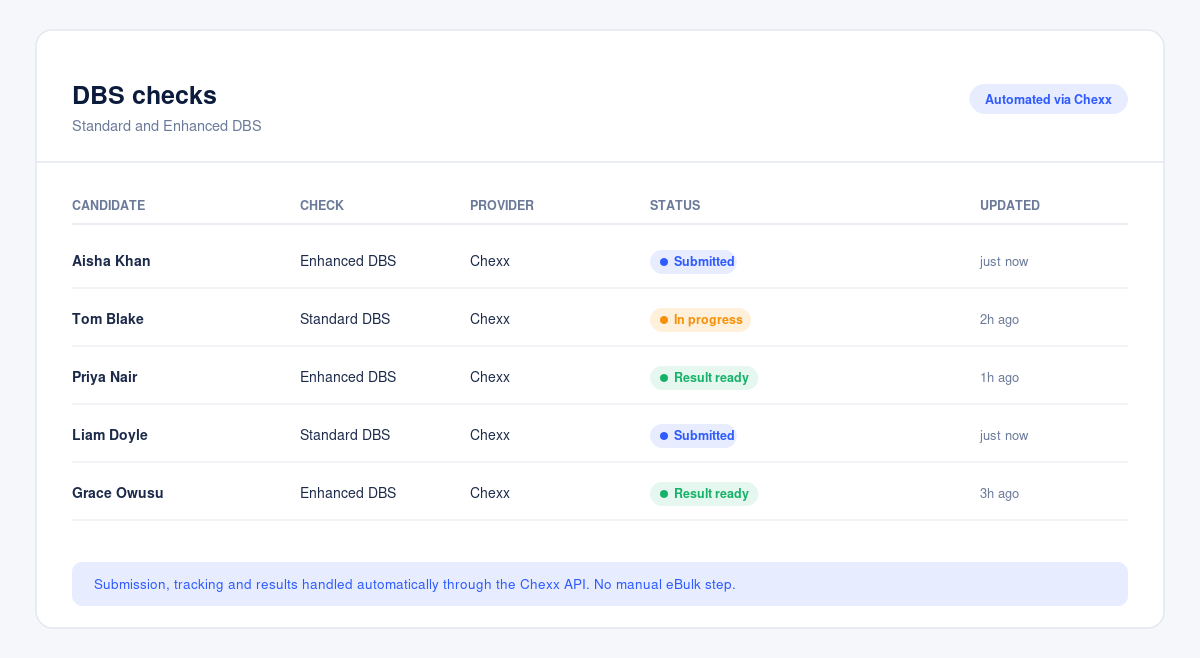Image resolution: width=1200 pixels, height=658 pixels.
Task: Select candidate Aisha Khan
Action: point(111,261)
